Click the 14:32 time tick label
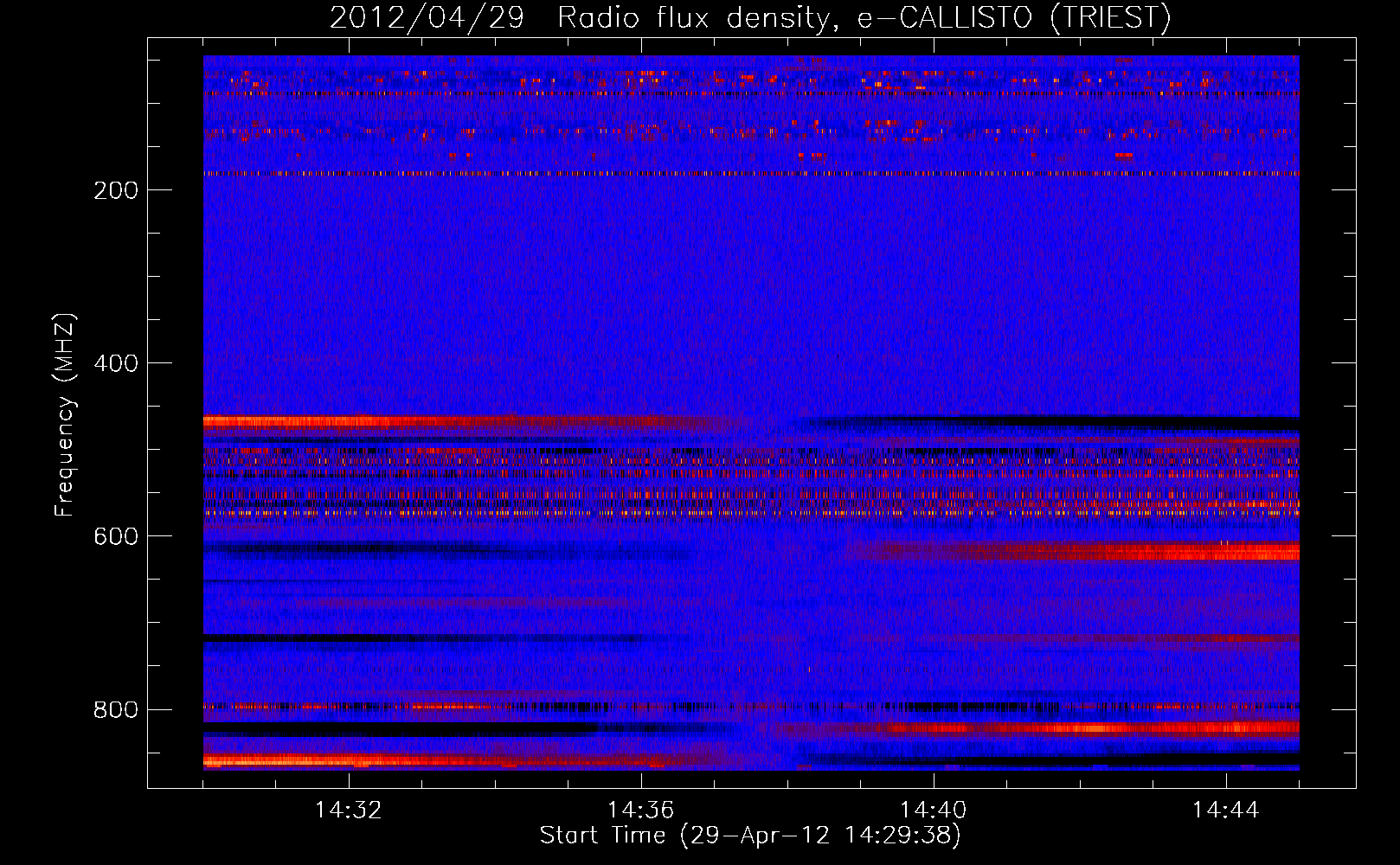This screenshot has height=865, width=1400. tap(349, 811)
